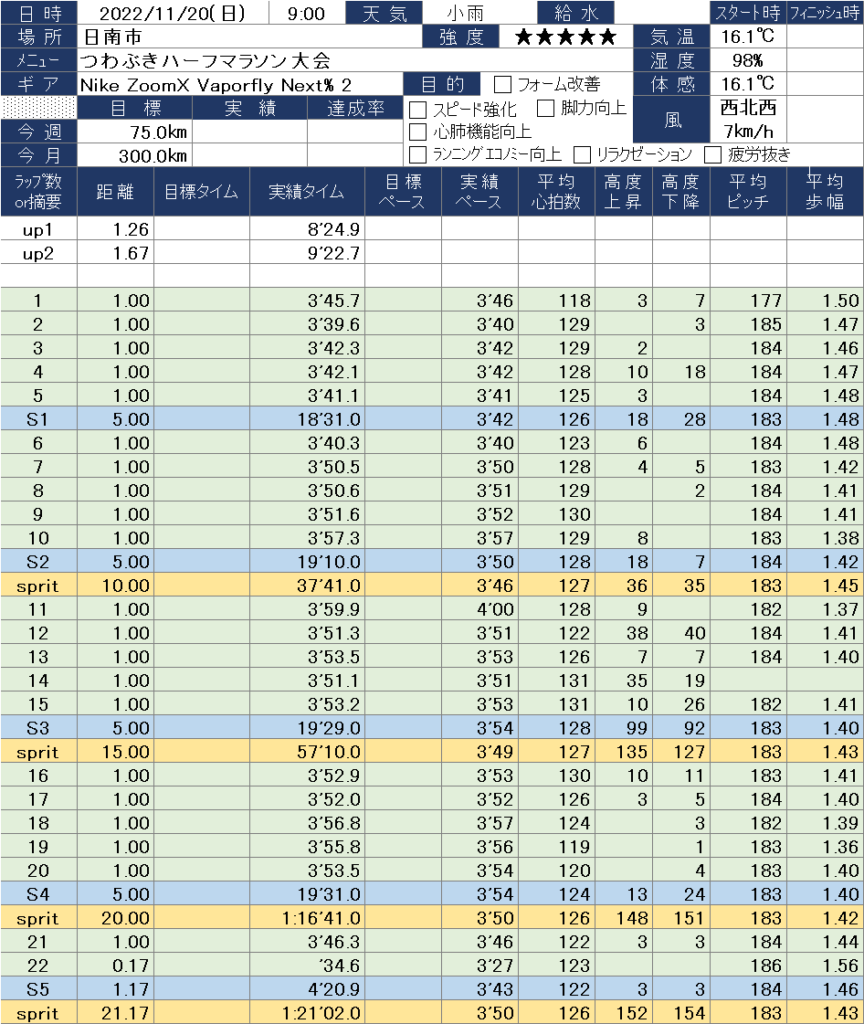Toggle the 心肺機能向上 checkbox
The image size is (864, 1024).
pyautogui.click(x=418, y=131)
